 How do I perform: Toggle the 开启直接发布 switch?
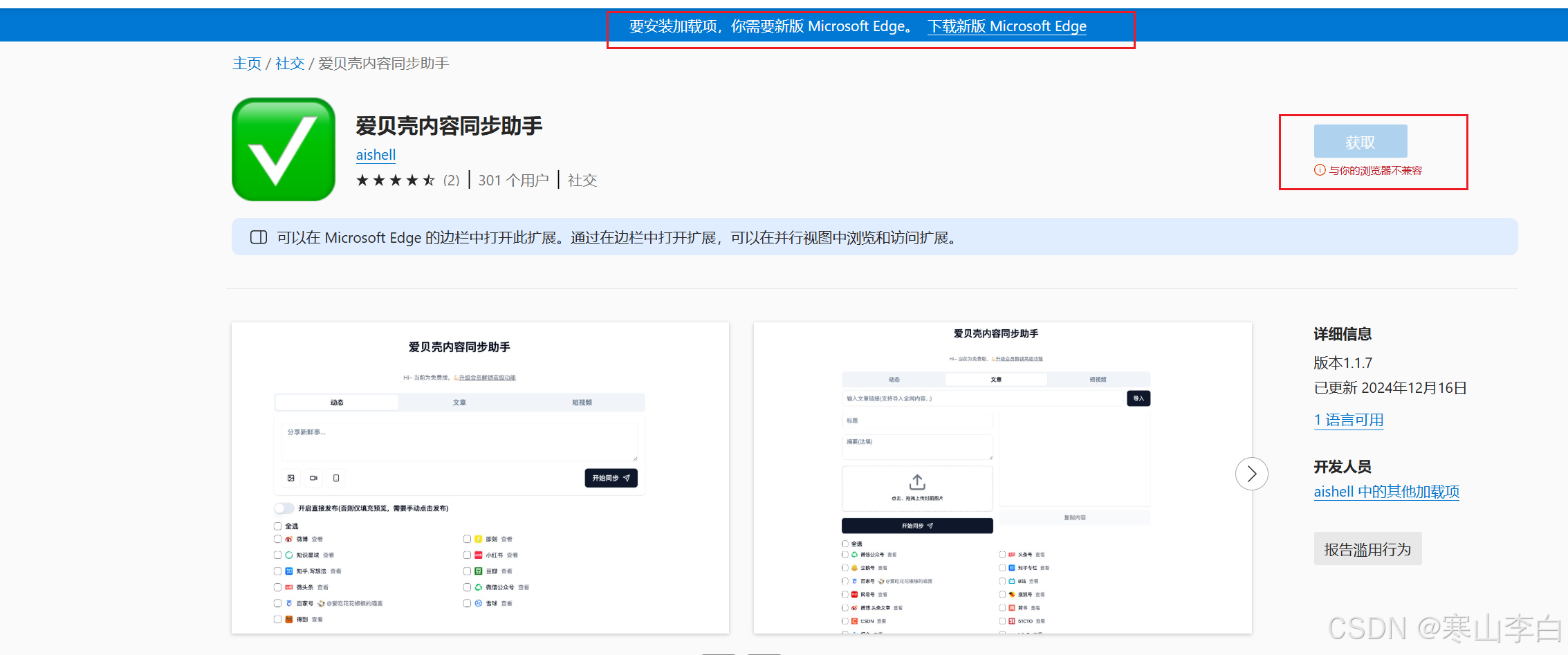click(284, 508)
